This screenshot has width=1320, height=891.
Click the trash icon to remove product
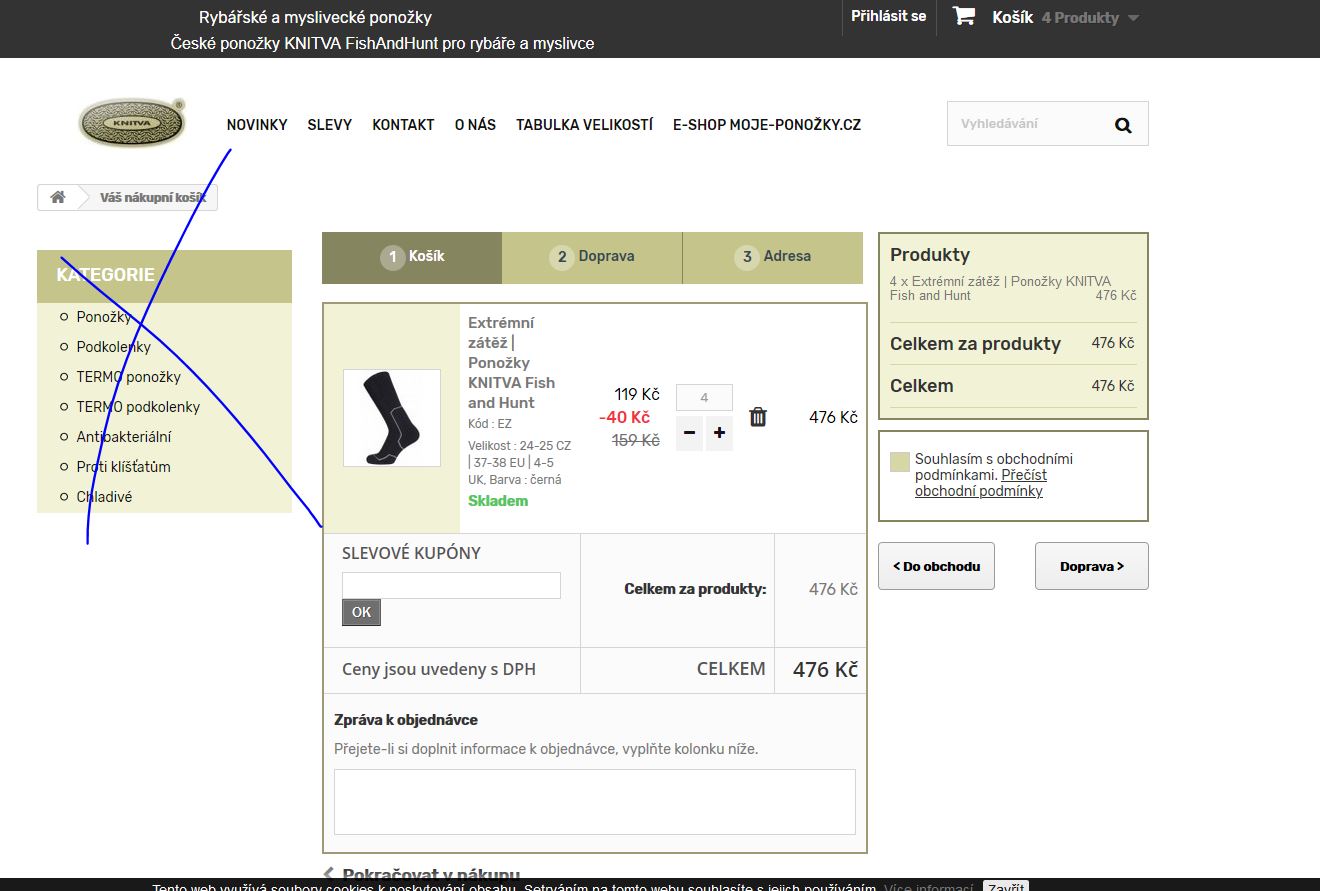point(758,417)
